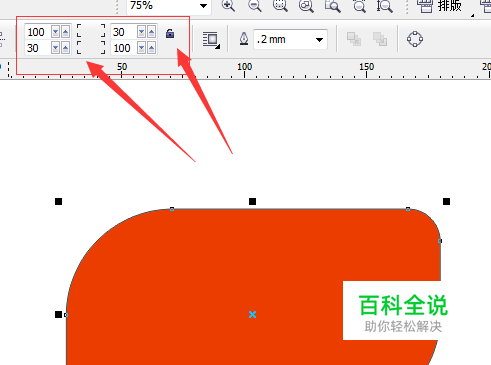
Task: Click the top-left black selection handle
Action: click(x=58, y=201)
